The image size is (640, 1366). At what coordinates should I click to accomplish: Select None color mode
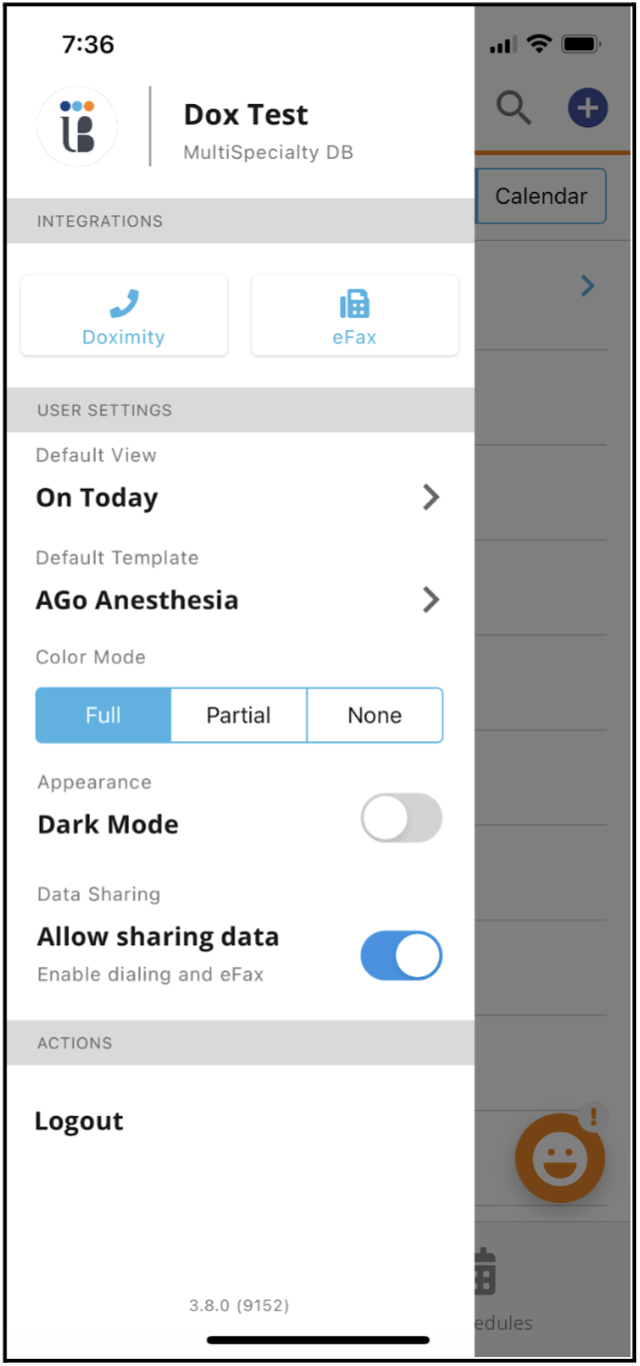click(x=374, y=715)
